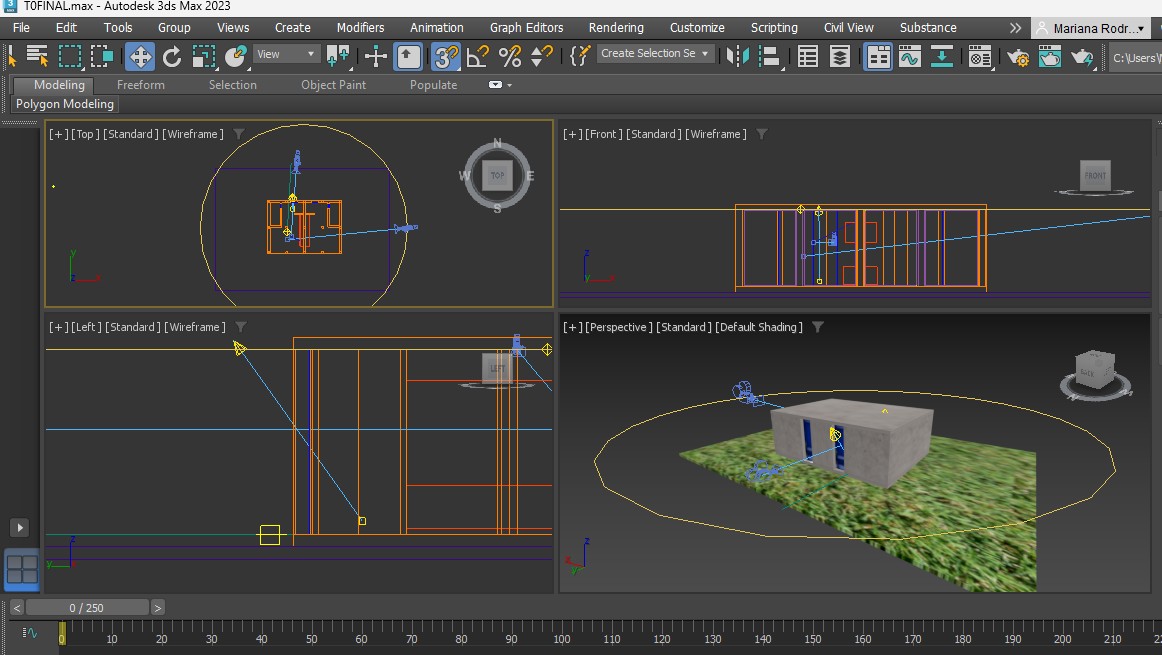The image size is (1162, 655).
Task: Expand the Create Selection Set dropdown
Action: (x=705, y=54)
